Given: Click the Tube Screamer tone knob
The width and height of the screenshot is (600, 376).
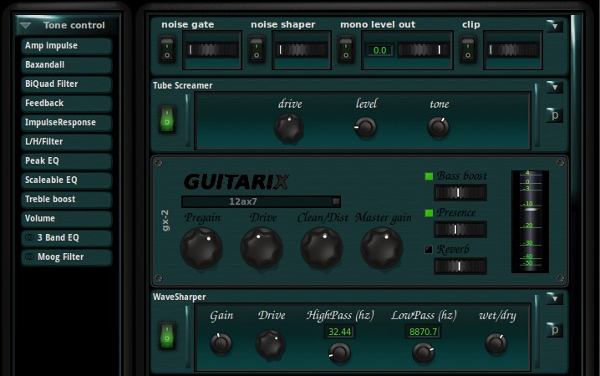Looking at the screenshot, I should tap(438, 128).
